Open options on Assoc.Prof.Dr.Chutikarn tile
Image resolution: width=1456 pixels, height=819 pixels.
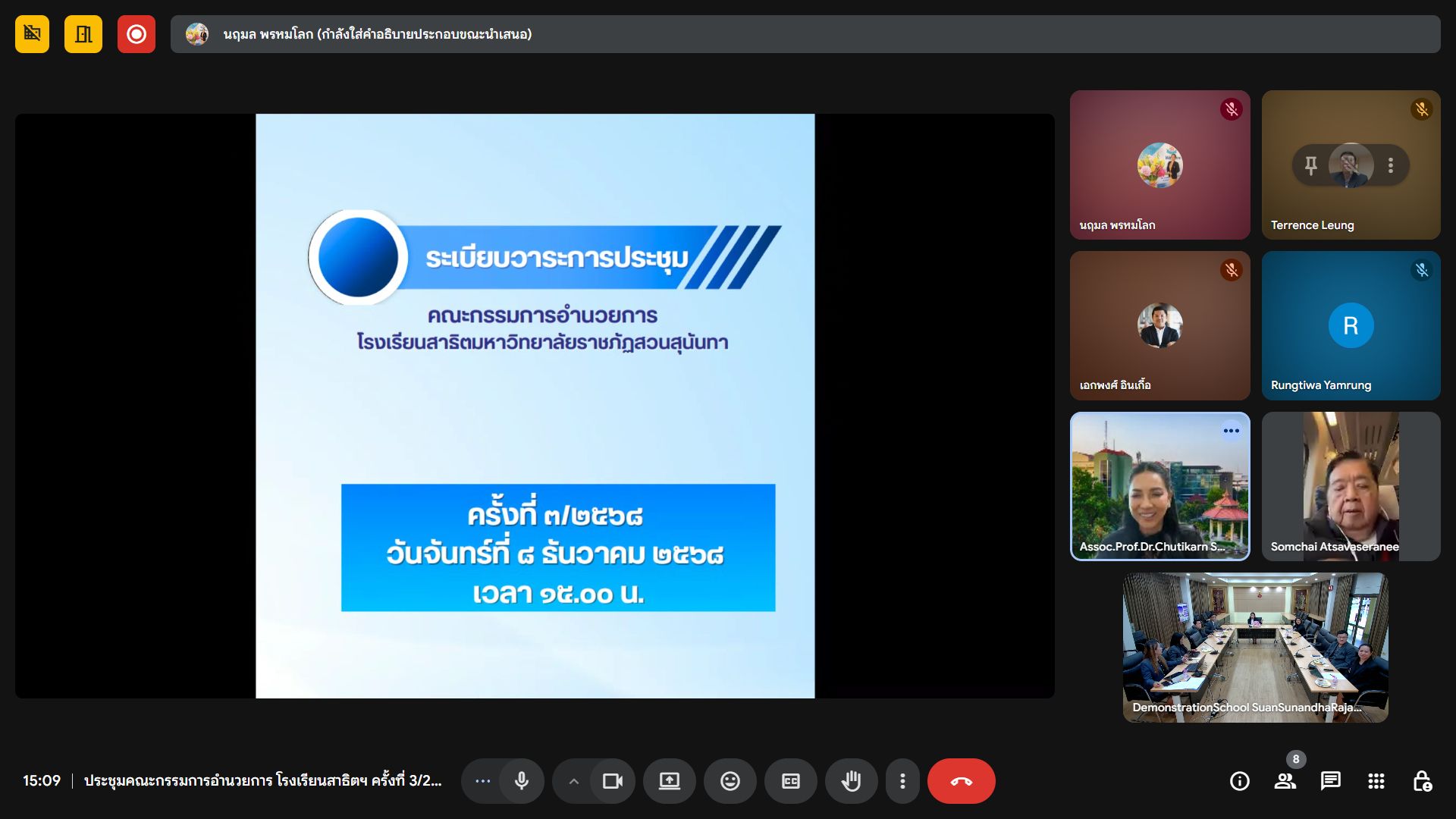1231,431
